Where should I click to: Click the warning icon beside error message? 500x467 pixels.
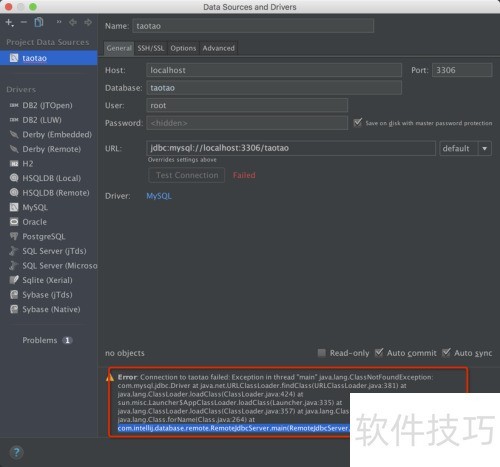[110, 377]
